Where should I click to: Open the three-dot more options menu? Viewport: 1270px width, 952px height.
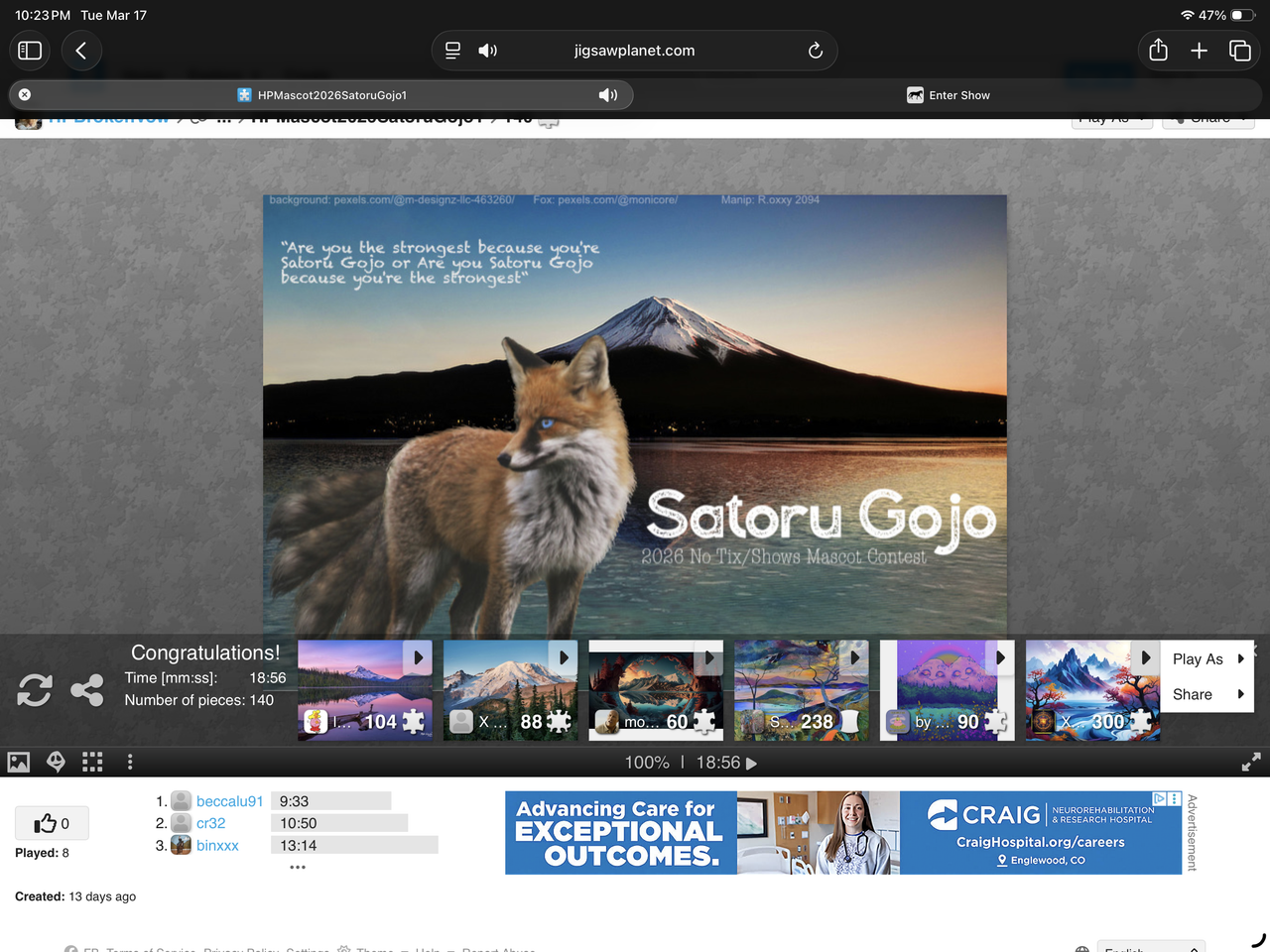pos(130,762)
